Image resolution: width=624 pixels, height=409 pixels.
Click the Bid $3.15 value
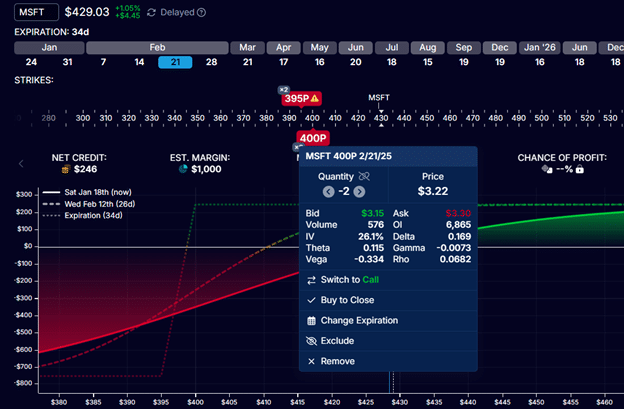[372, 213]
